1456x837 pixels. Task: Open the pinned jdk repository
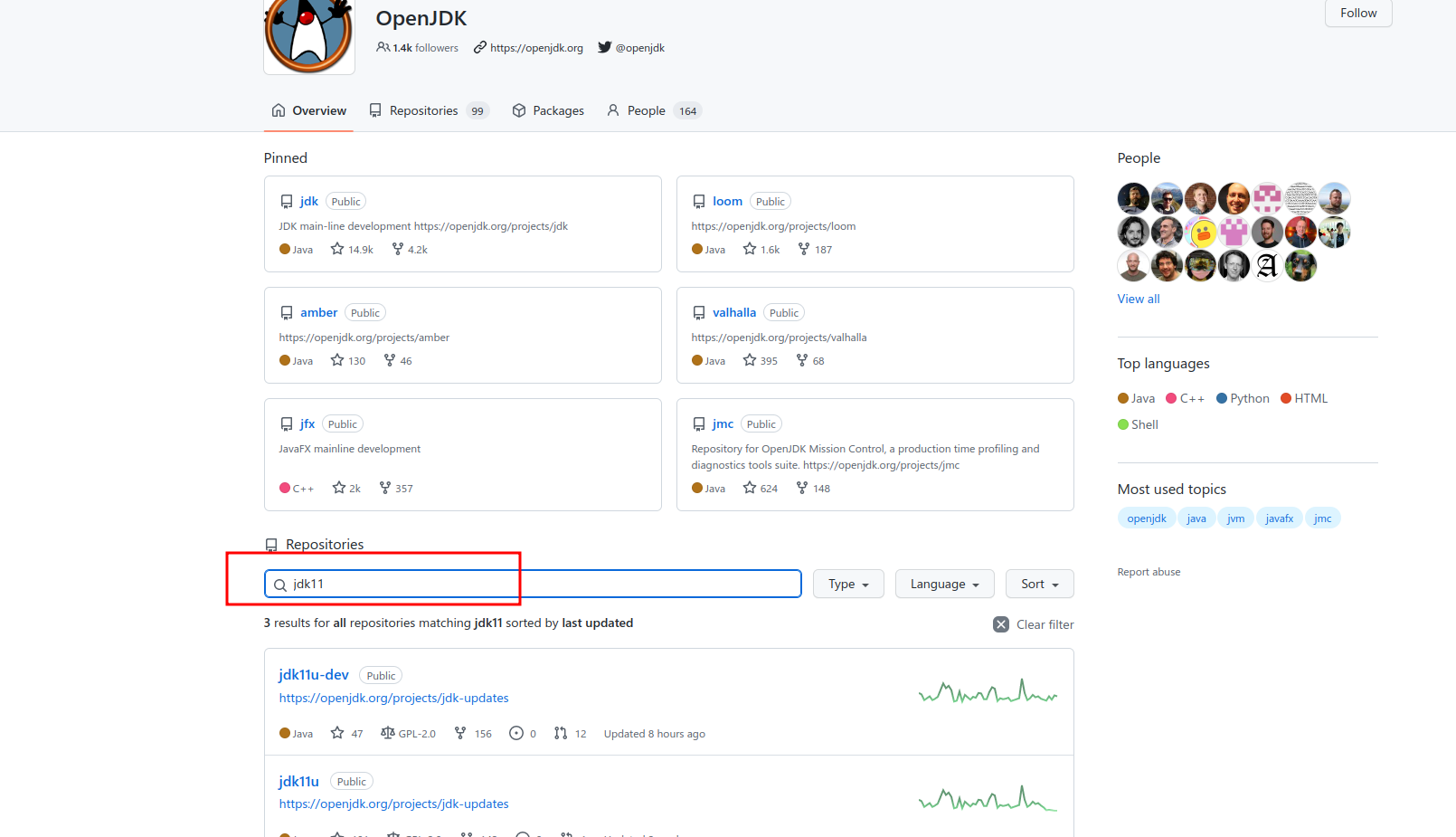click(309, 201)
